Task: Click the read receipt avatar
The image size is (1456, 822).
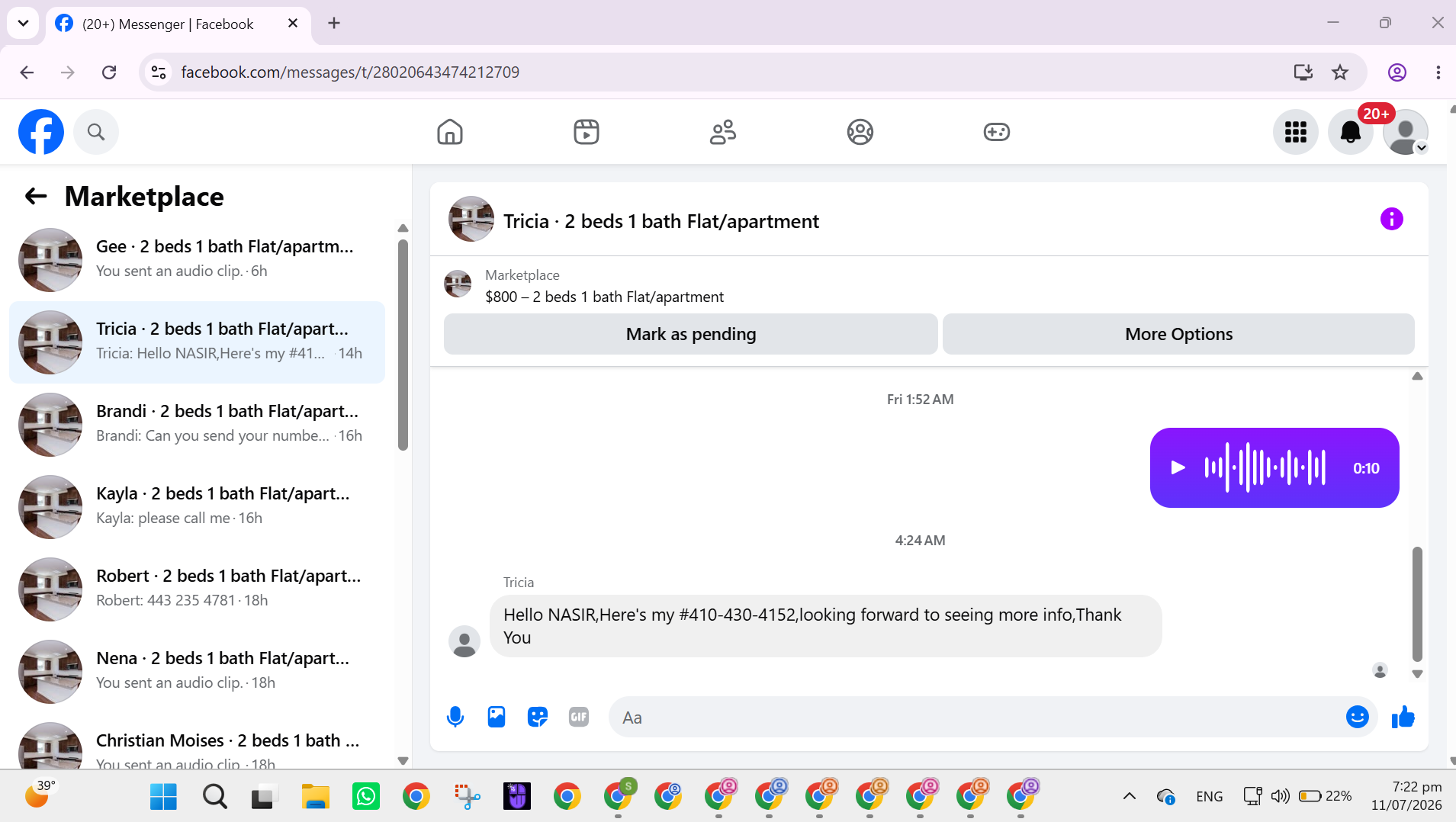Action: (1380, 670)
